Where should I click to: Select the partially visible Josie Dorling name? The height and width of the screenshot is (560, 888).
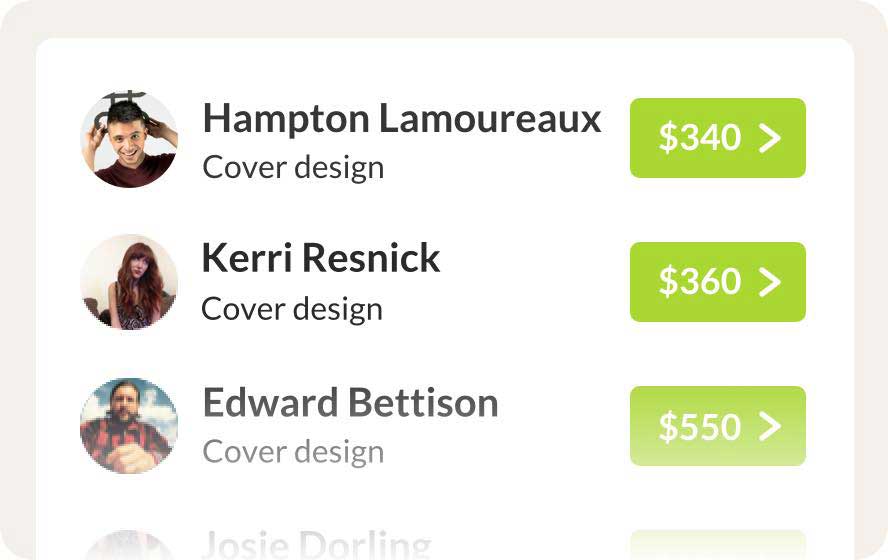click(x=316, y=546)
